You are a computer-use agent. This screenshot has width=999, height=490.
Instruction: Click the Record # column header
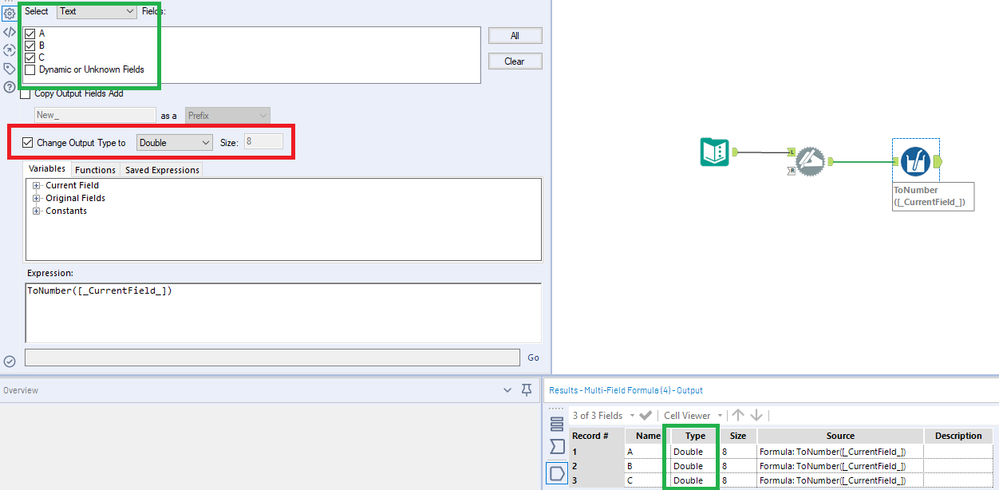[596, 436]
